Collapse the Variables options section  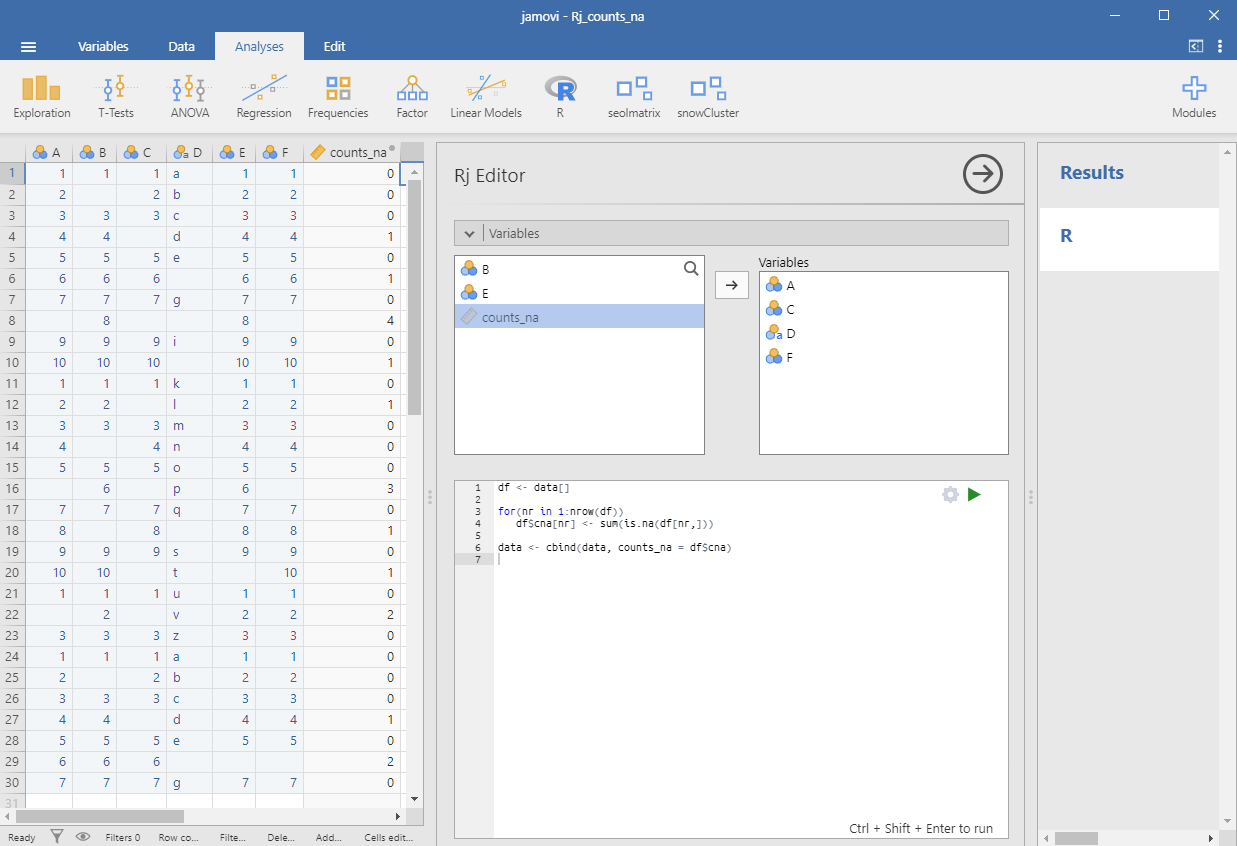731,233
